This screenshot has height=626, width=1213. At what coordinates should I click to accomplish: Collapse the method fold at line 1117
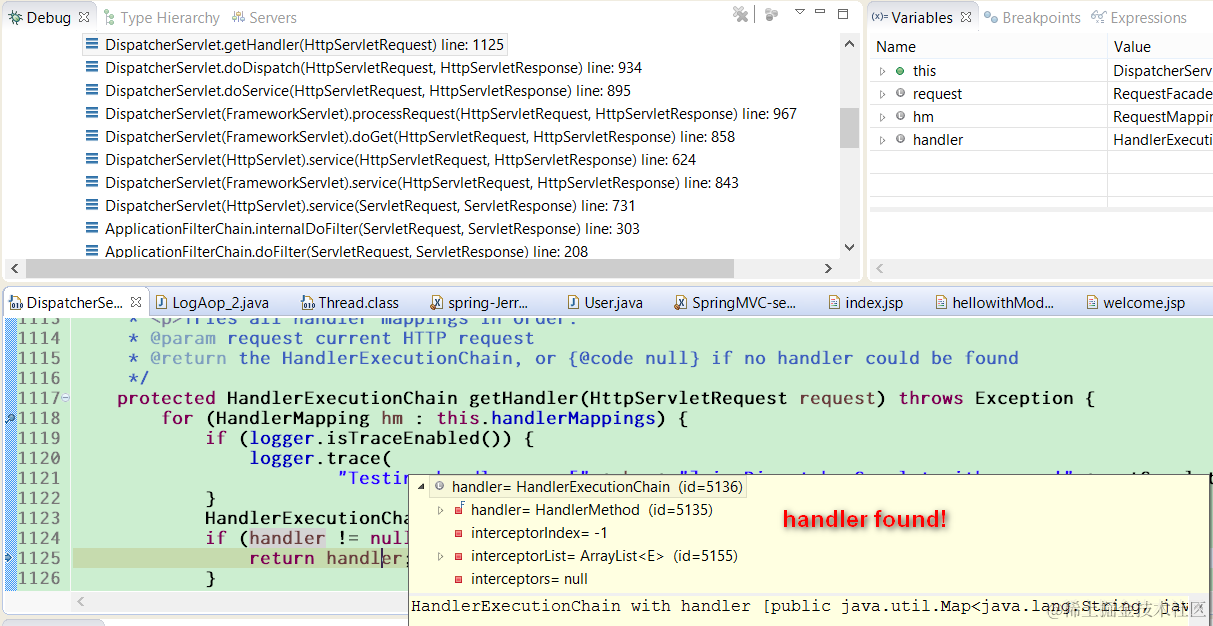click(66, 398)
